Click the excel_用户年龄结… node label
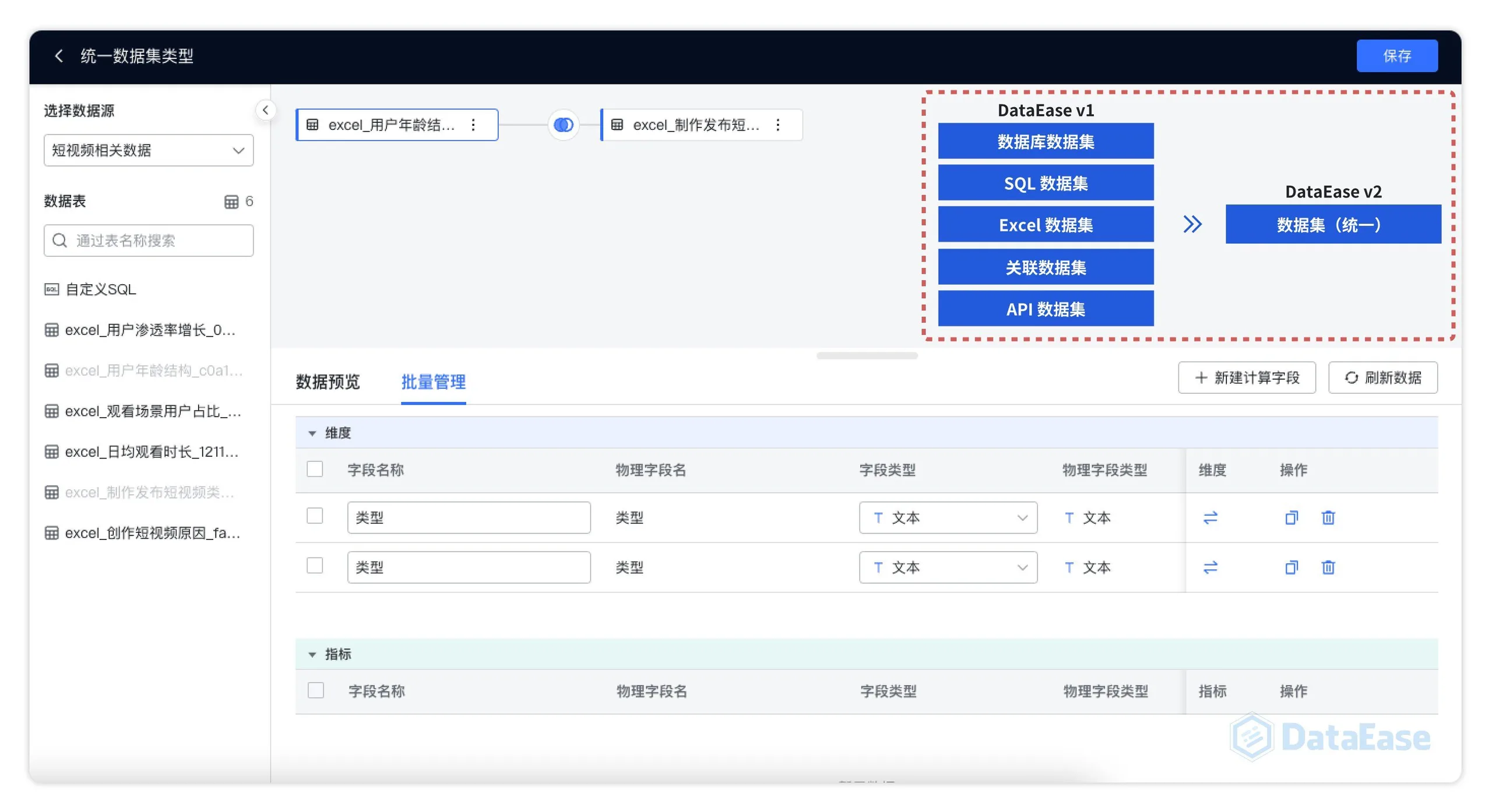The image size is (1492, 812). (x=391, y=125)
